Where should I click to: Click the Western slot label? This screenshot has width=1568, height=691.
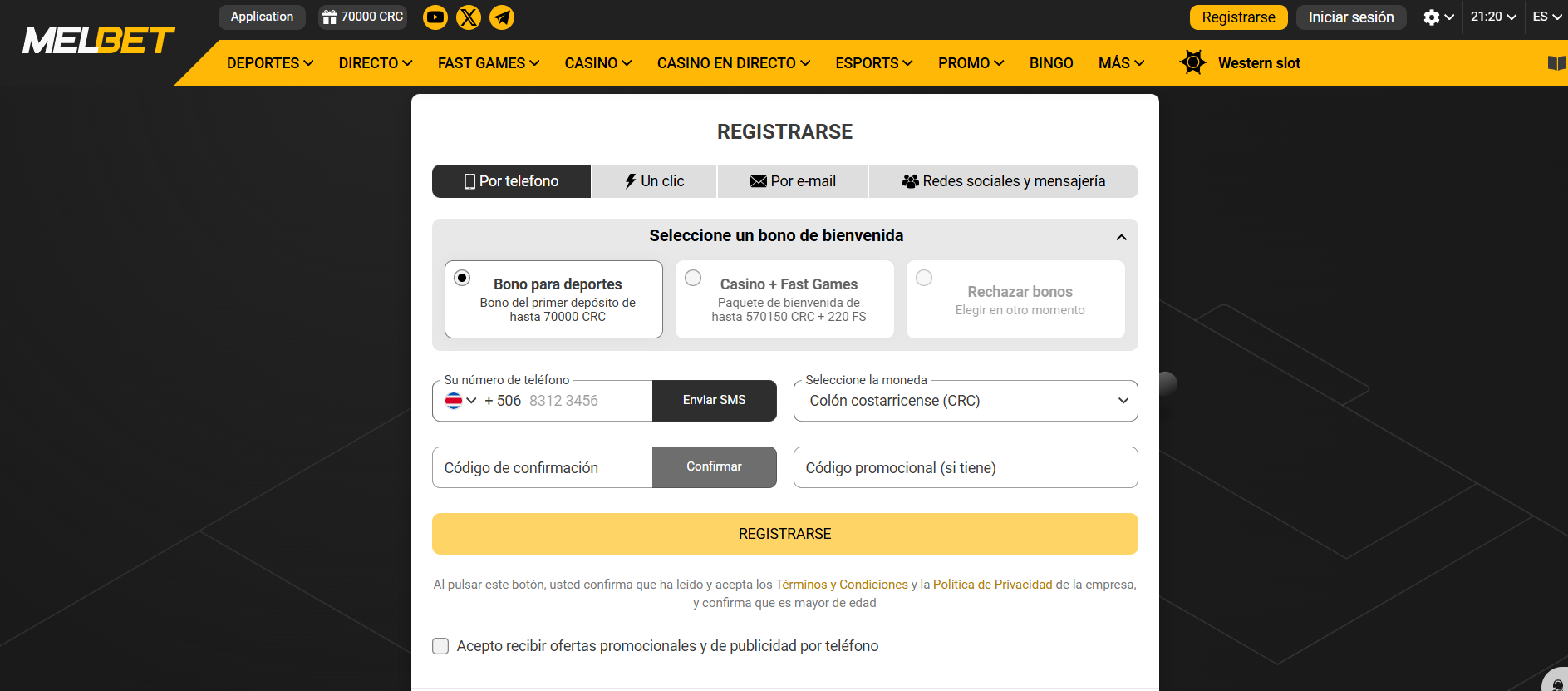click(1259, 63)
